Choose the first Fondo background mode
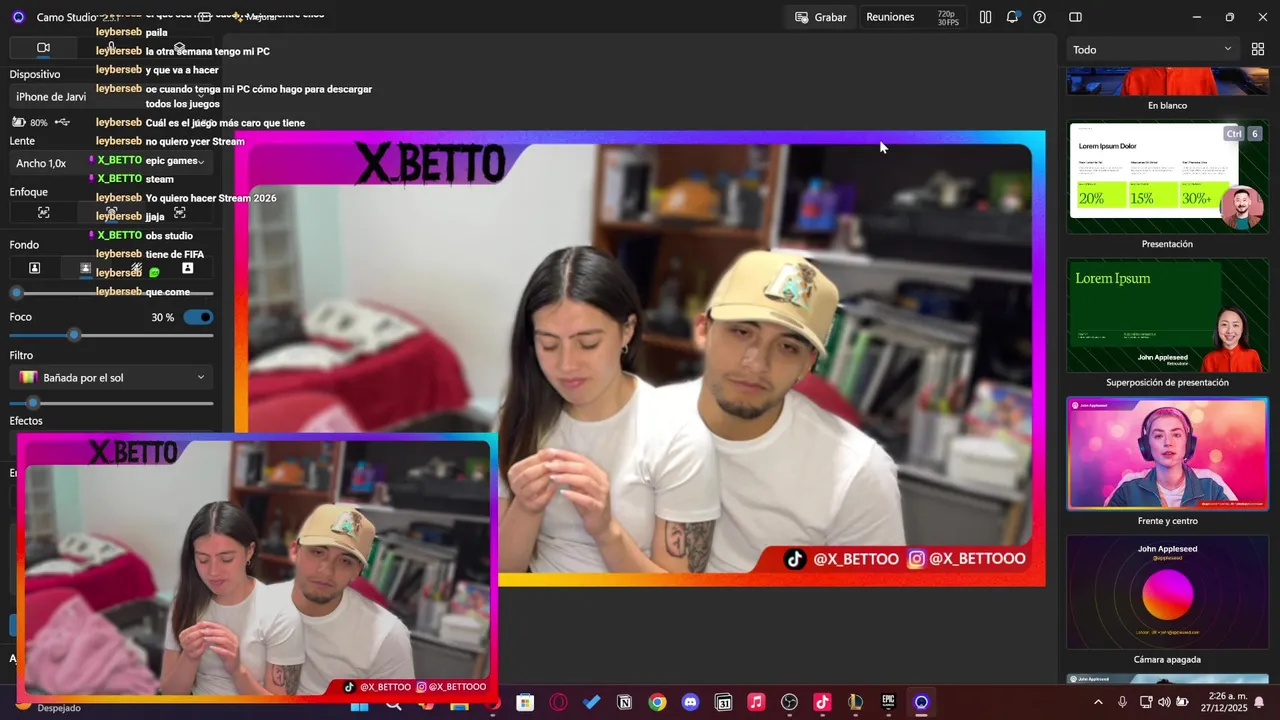Image resolution: width=1280 pixels, height=720 pixels. tap(34, 268)
